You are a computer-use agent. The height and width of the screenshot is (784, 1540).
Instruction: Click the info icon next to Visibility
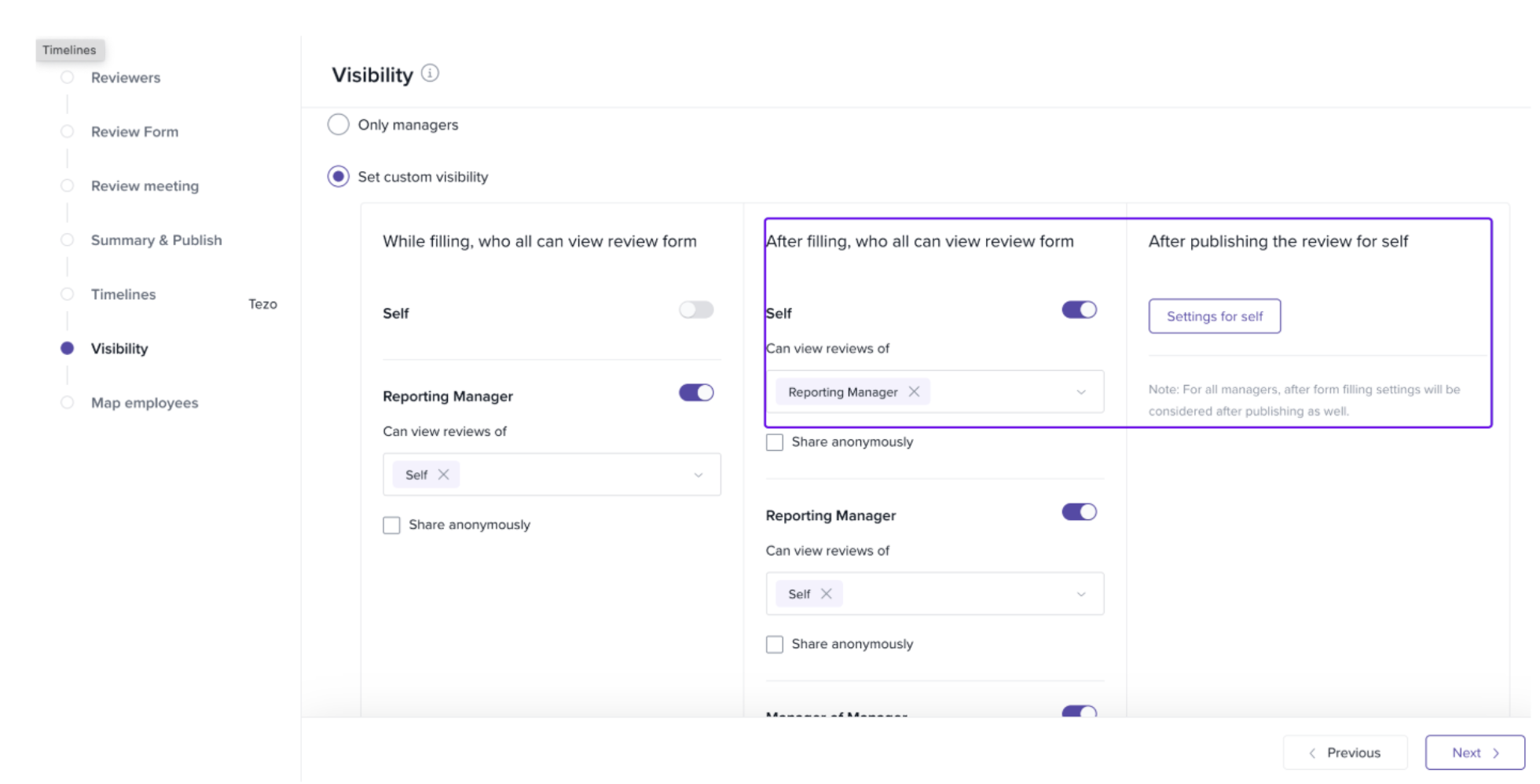click(430, 73)
